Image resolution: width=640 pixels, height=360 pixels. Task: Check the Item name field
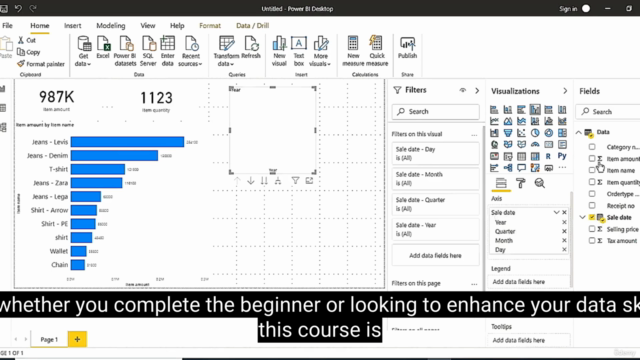pyautogui.click(x=592, y=170)
